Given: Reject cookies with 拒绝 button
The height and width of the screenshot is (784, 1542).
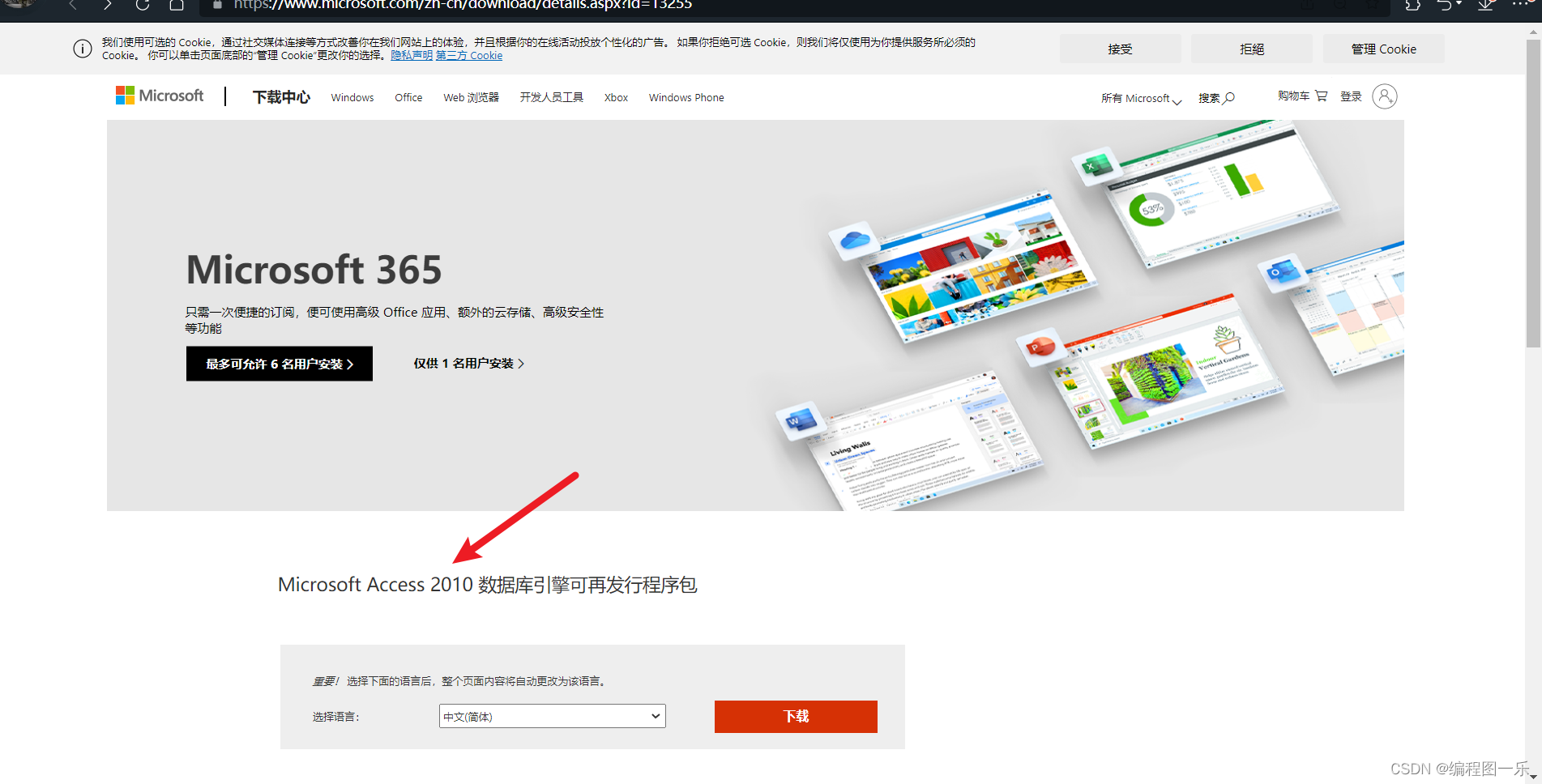Looking at the screenshot, I should 1252,49.
